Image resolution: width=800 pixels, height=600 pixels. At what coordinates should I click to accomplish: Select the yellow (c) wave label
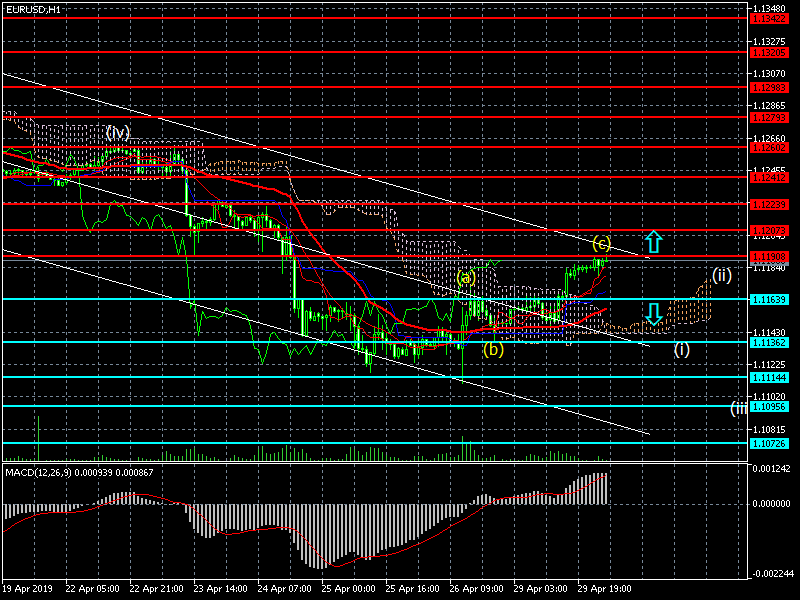[601, 243]
